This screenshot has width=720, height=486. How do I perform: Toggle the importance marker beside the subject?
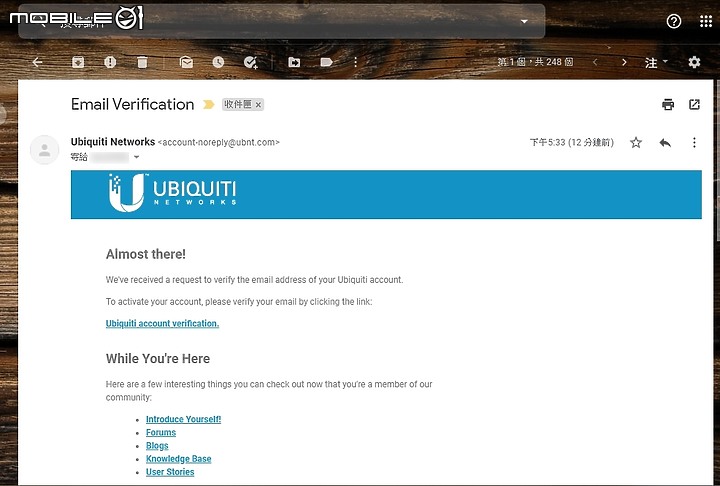point(208,105)
